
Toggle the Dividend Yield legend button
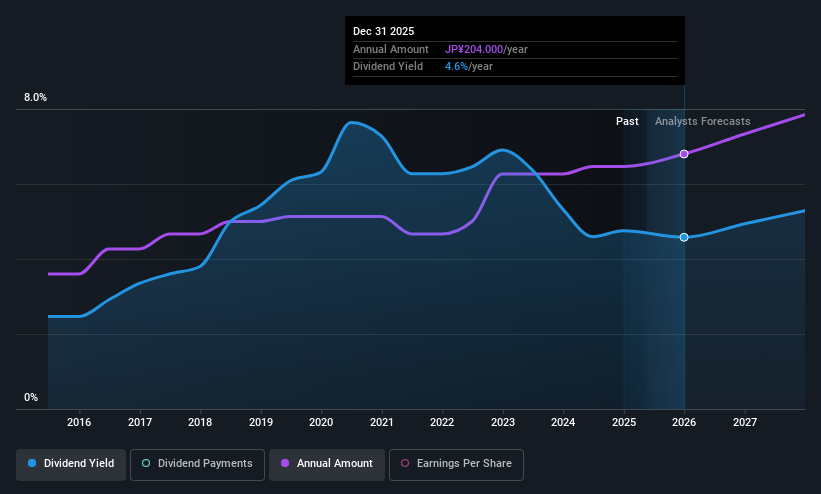[x=71, y=465]
